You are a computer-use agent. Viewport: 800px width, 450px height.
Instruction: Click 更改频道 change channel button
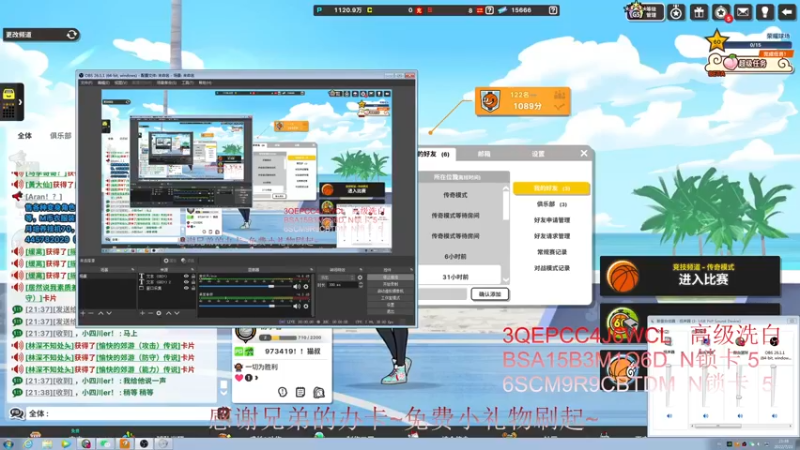point(41,34)
